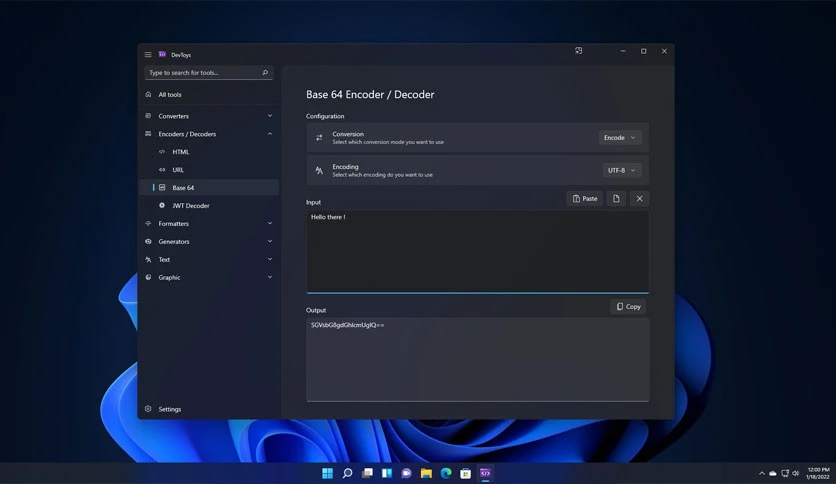Open Task View on the taskbar
This screenshot has height=484, width=836.
[367, 473]
